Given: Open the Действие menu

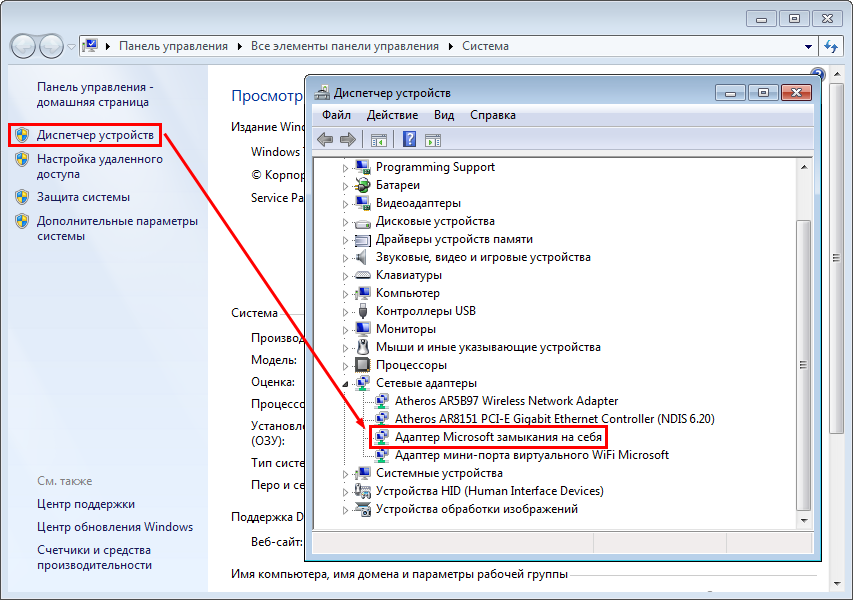Looking at the screenshot, I should tap(392, 115).
